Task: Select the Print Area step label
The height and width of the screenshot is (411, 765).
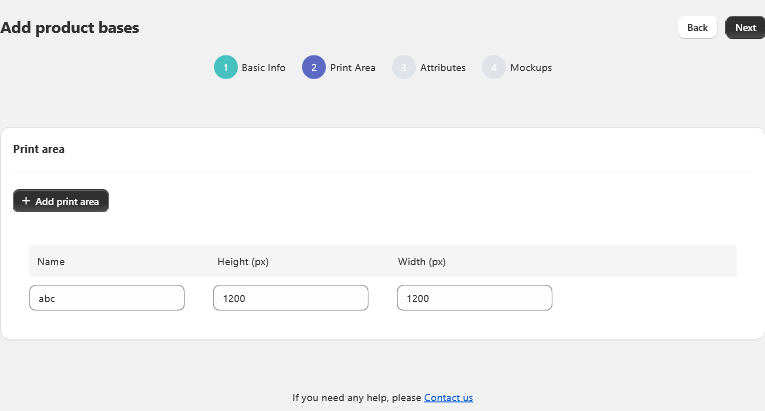Action: (353, 68)
